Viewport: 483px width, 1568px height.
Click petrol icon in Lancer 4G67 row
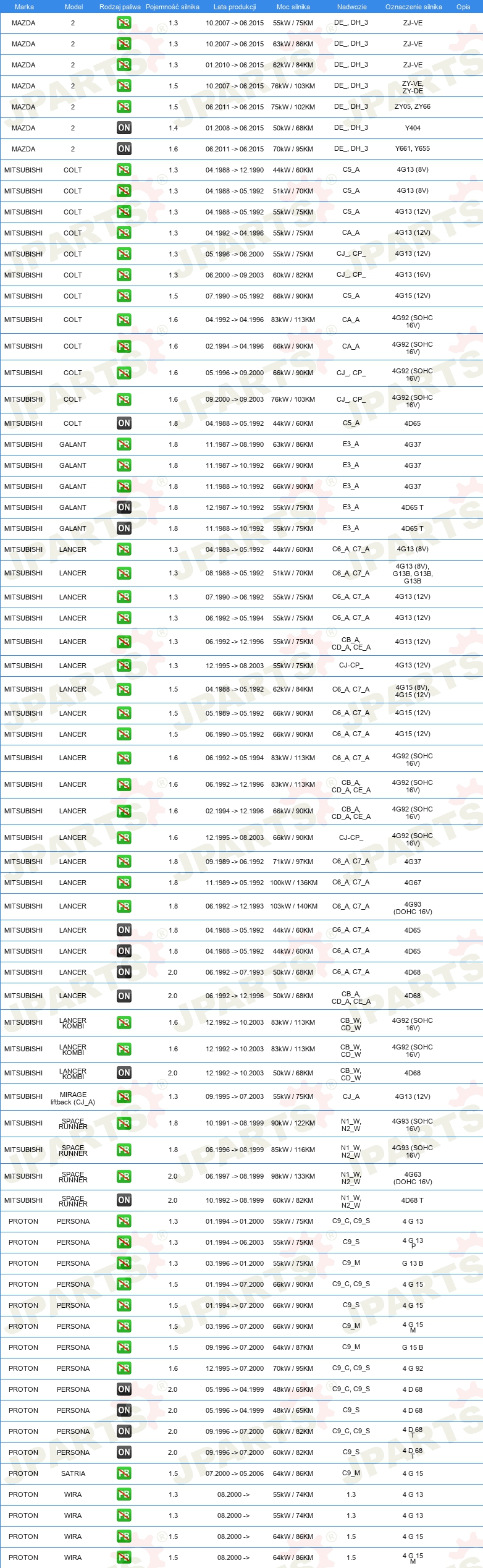(124, 883)
